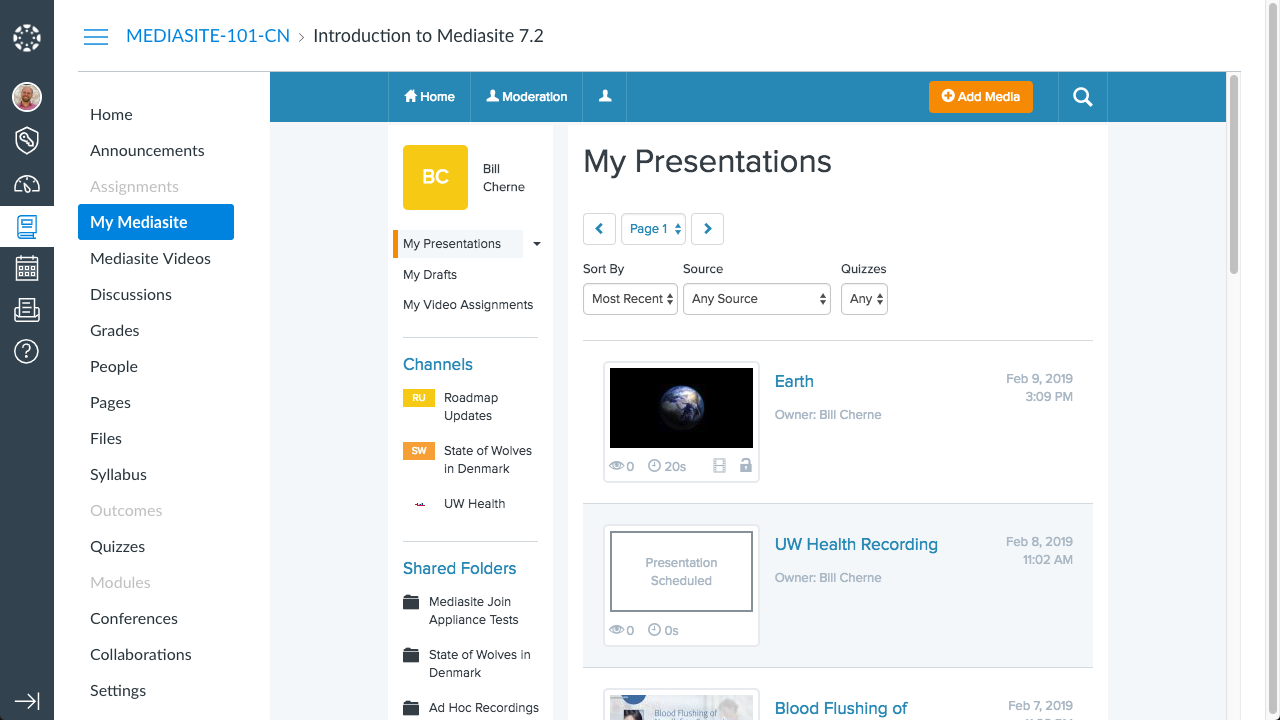Open the Courses book icon
Image resolution: width=1280 pixels, height=720 pixels.
[27, 227]
